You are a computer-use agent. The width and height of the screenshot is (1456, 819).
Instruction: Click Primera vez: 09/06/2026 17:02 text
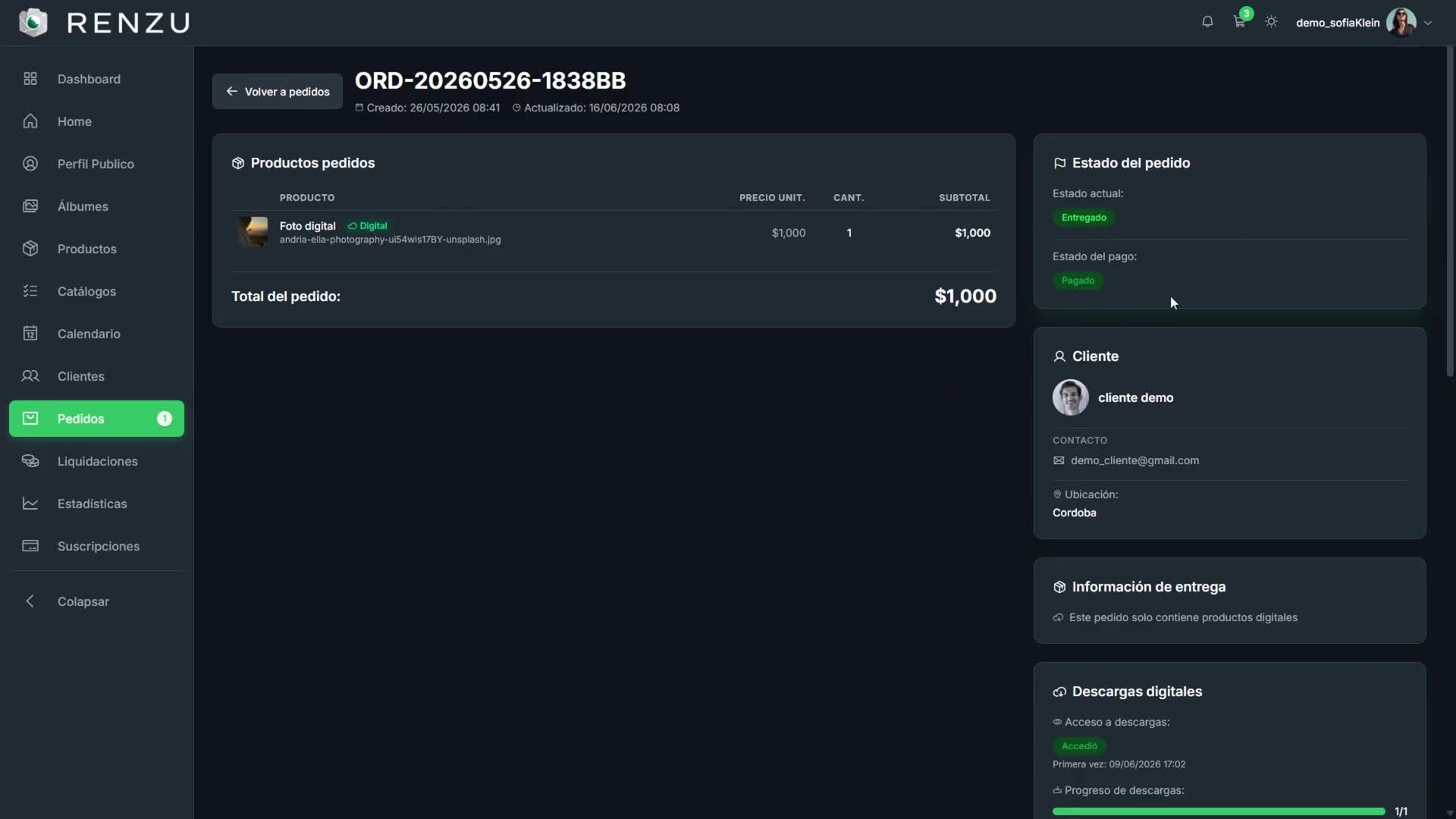tap(1119, 764)
